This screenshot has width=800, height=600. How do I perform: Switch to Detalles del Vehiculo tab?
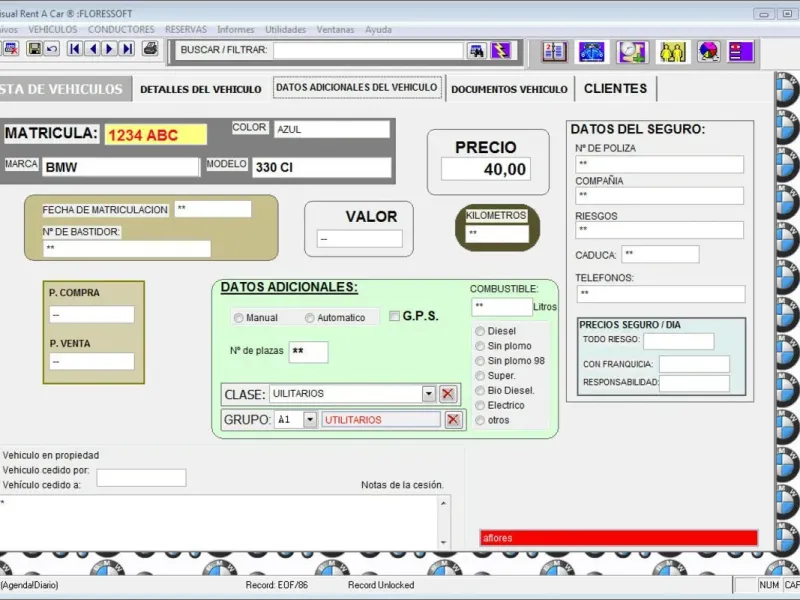coord(201,89)
